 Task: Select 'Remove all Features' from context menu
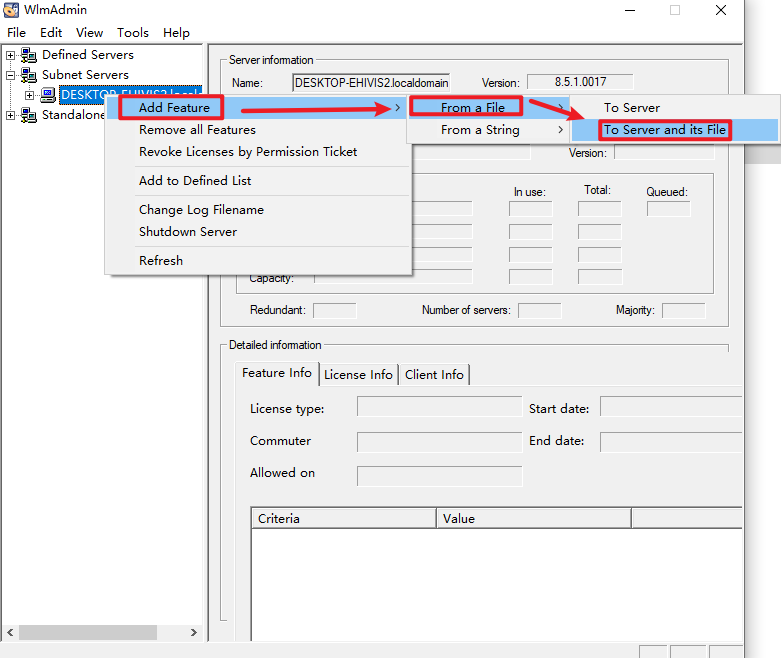pyautogui.click(x=197, y=130)
